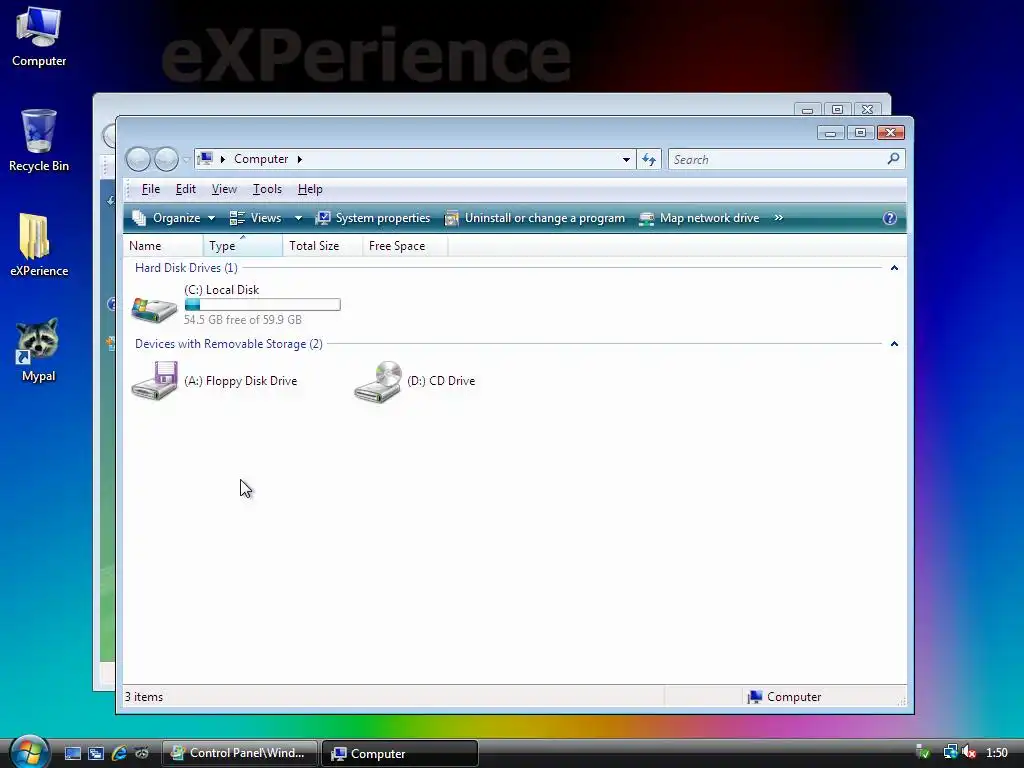Viewport: 1024px width, 768px height.
Task: Click the Computer zone in status bar
Action: click(x=784, y=697)
